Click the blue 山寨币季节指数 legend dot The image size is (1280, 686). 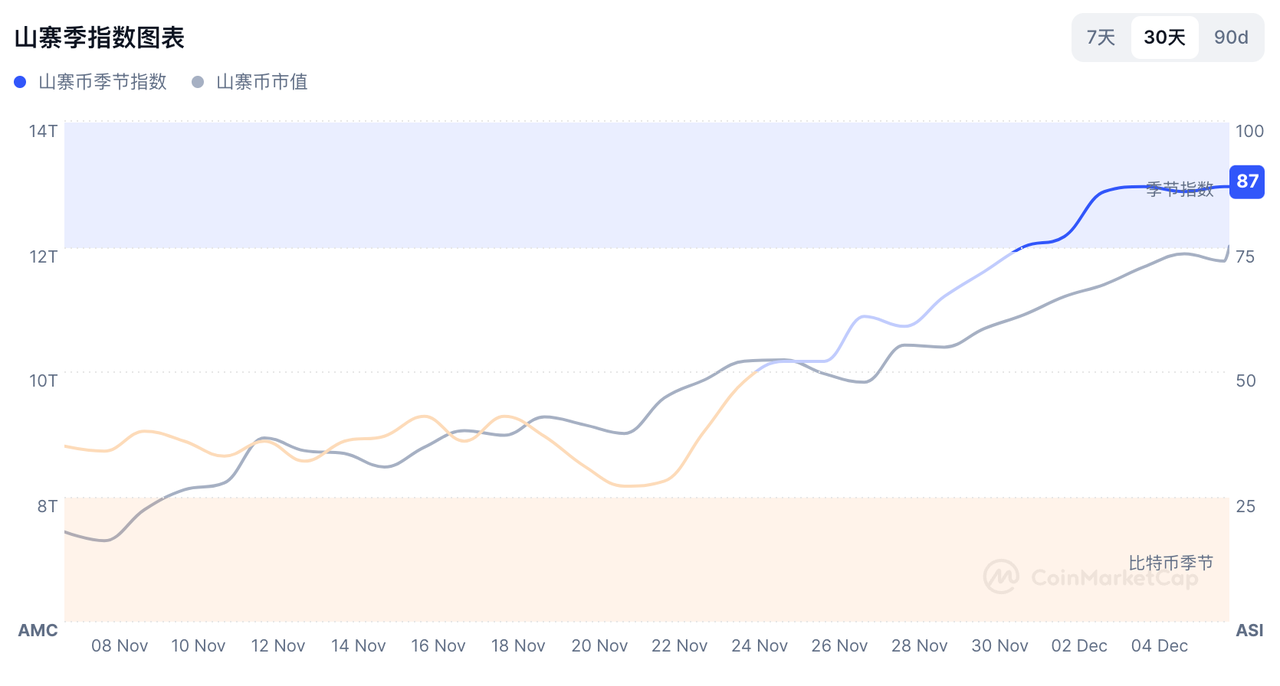click(x=20, y=82)
